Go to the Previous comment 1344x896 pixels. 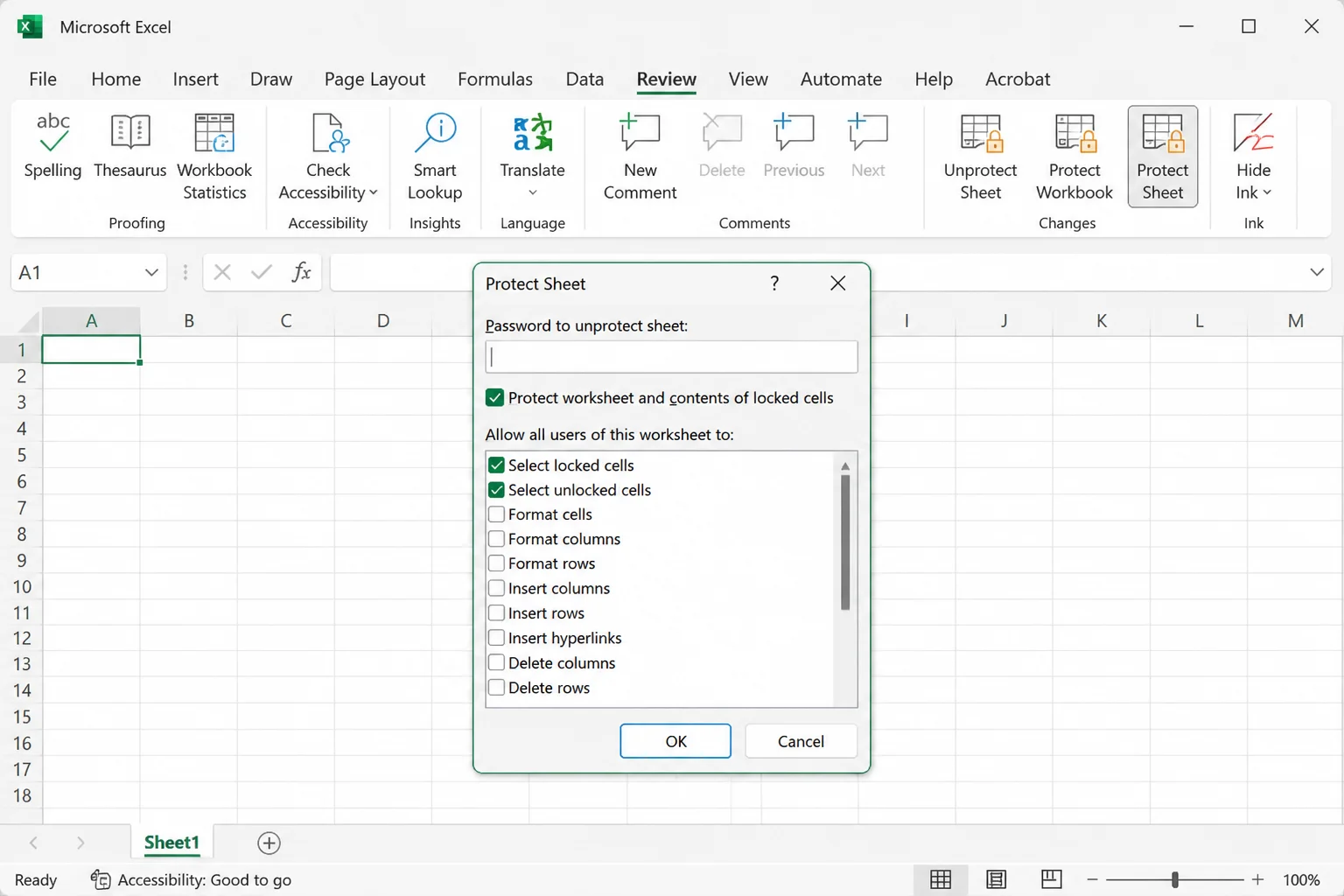[x=794, y=145]
